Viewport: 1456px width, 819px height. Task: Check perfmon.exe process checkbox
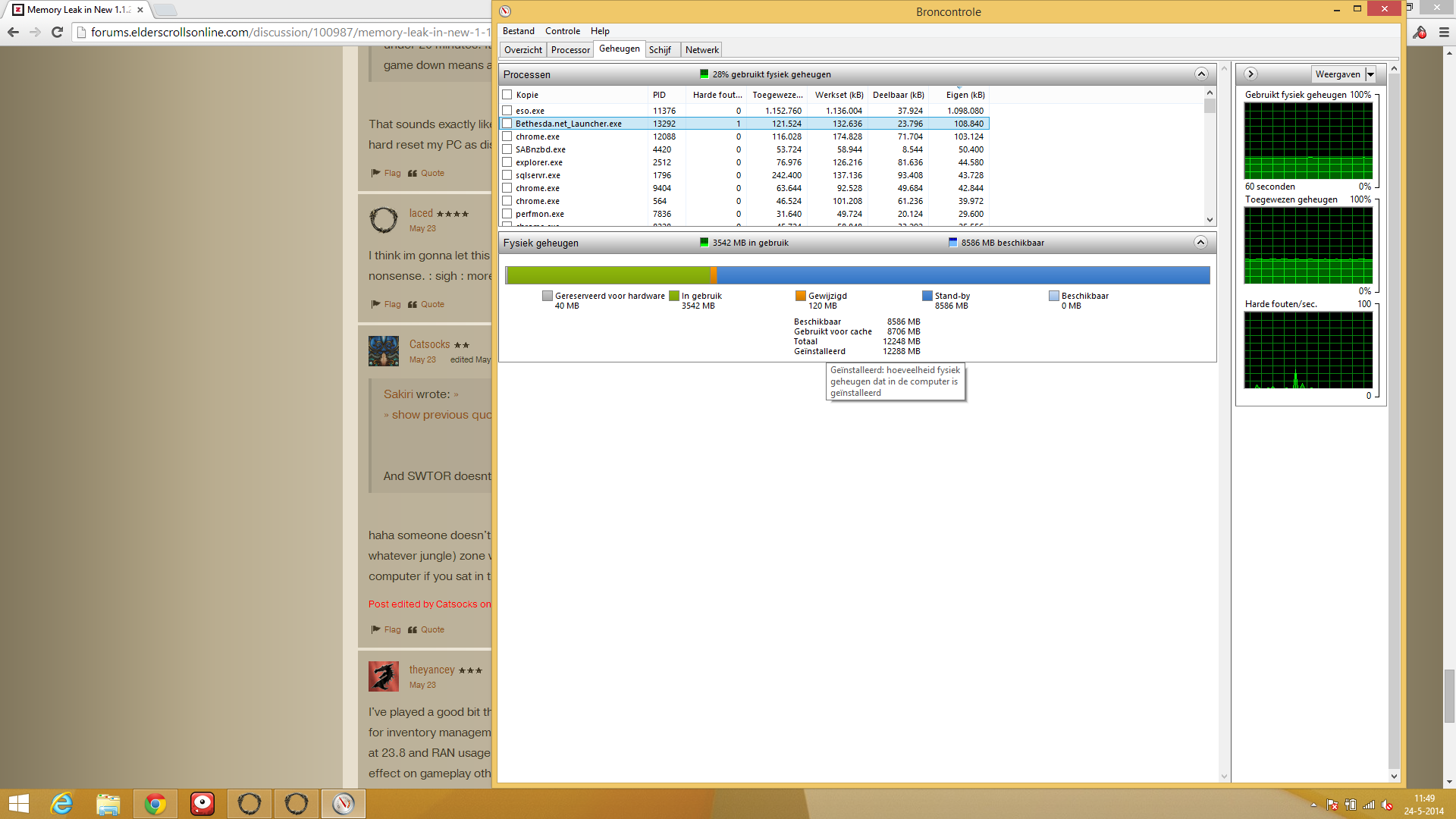pos(507,214)
